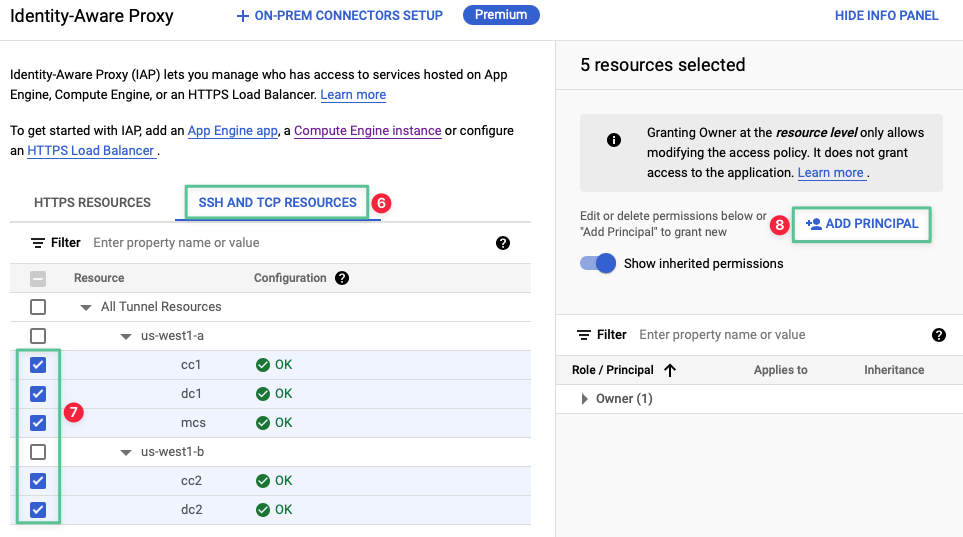Click Hide Info Panel button
The width and height of the screenshot is (963, 537).
[x=886, y=16]
